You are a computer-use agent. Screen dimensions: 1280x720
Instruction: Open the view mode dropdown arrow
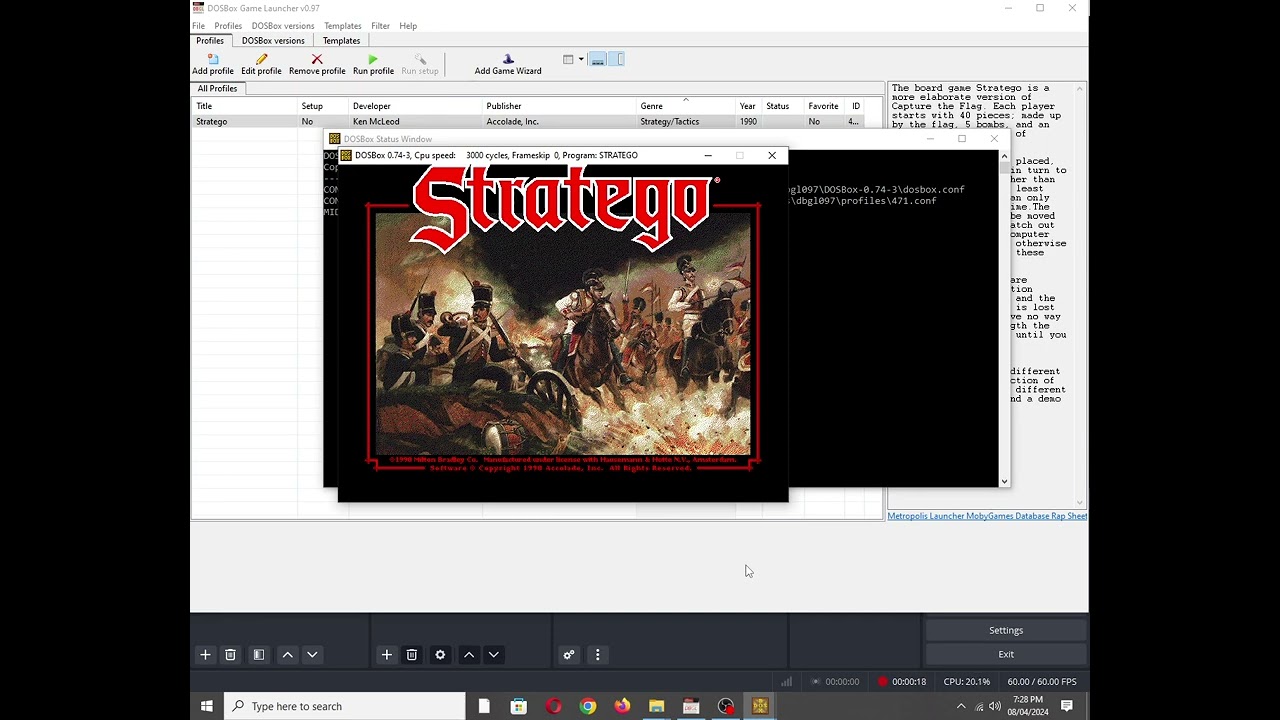[581, 60]
